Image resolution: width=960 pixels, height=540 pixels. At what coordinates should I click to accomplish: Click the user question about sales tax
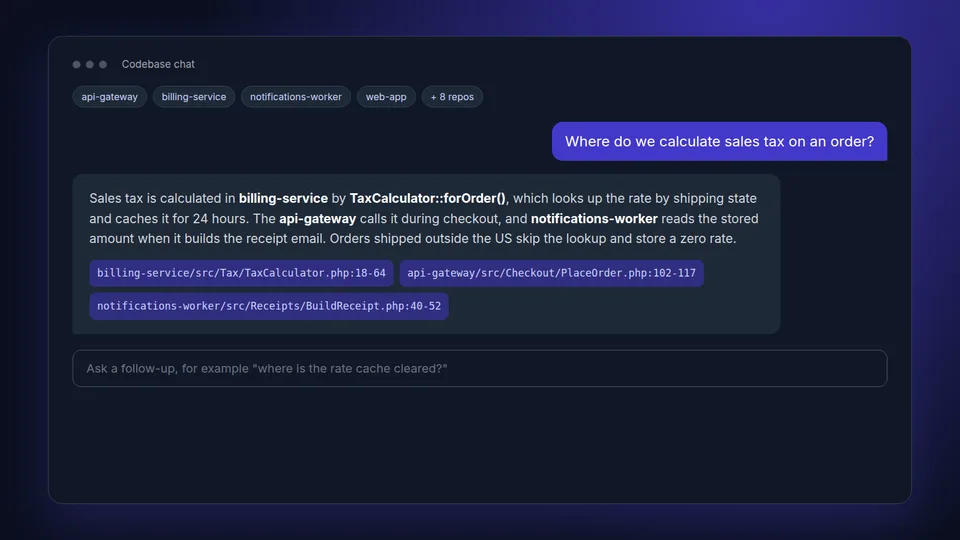(719, 141)
